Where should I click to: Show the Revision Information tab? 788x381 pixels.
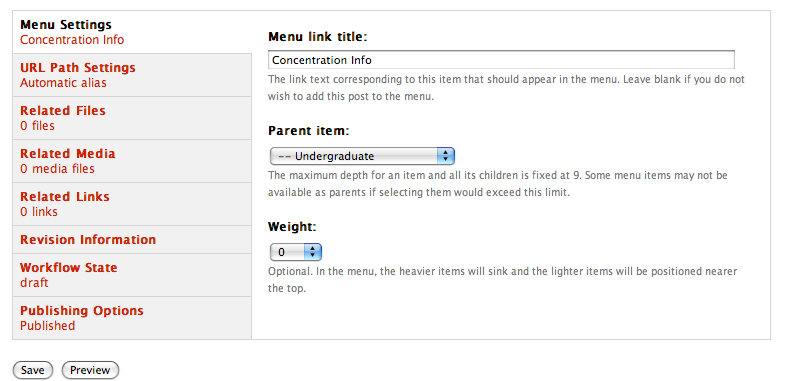pos(132,240)
